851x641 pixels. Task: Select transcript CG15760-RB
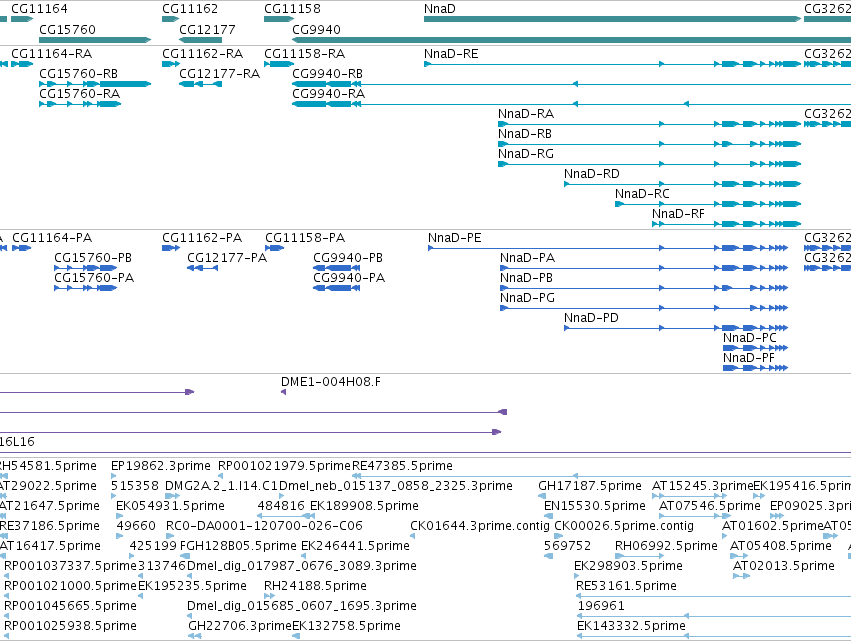(x=78, y=74)
